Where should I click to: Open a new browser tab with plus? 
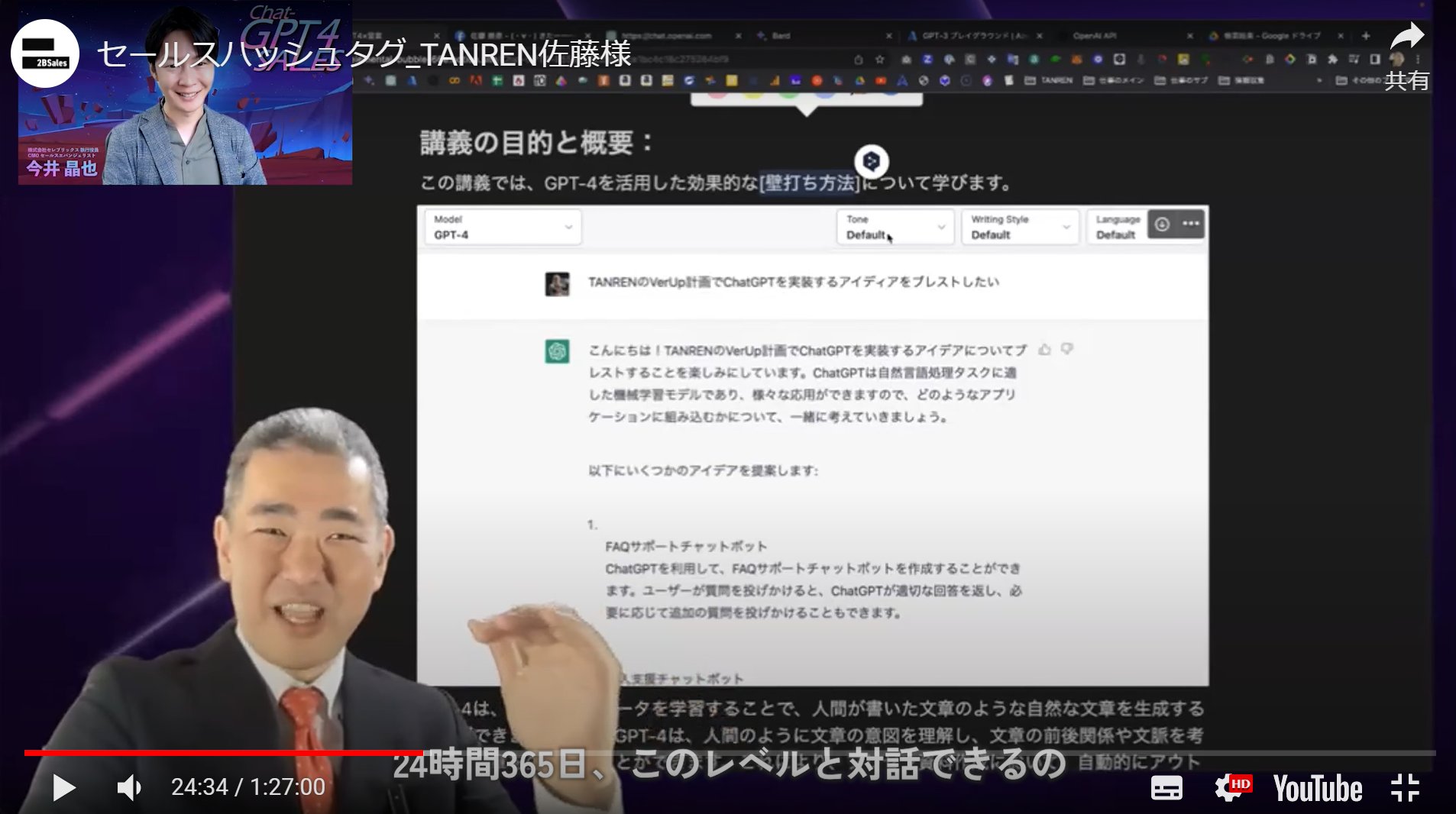point(1366,36)
